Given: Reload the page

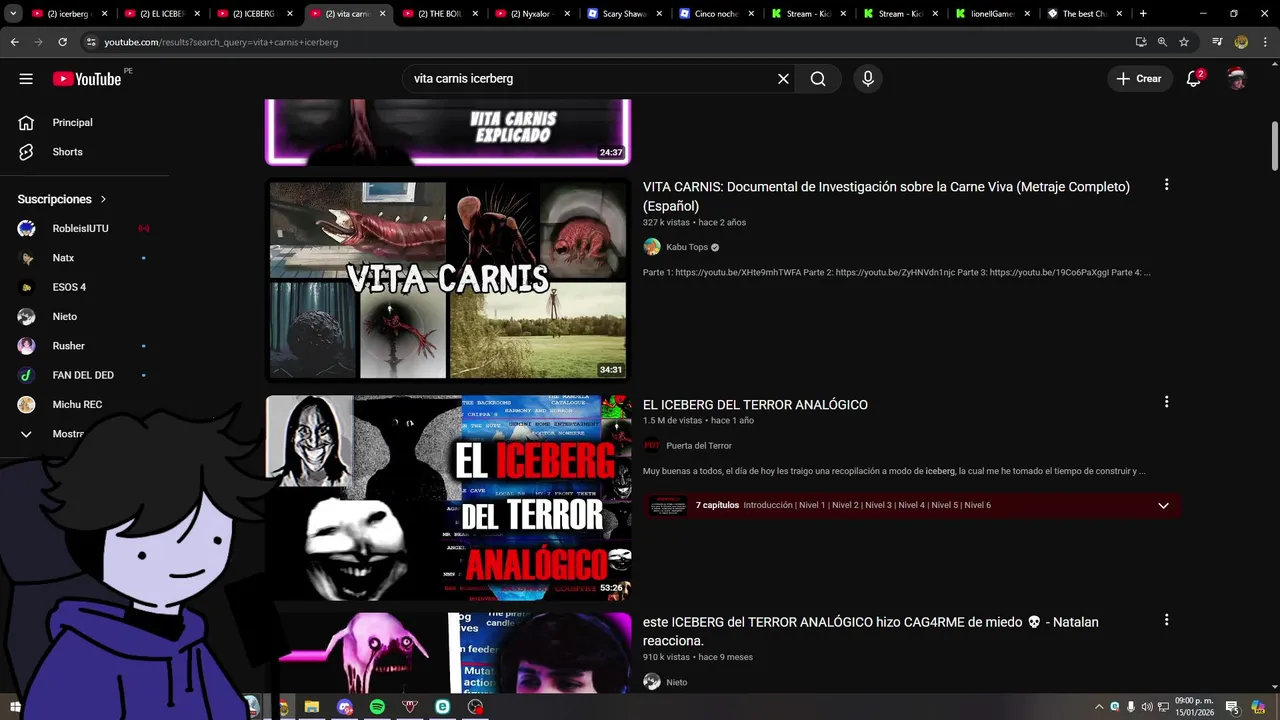Looking at the screenshot, I should pos(62,42).
